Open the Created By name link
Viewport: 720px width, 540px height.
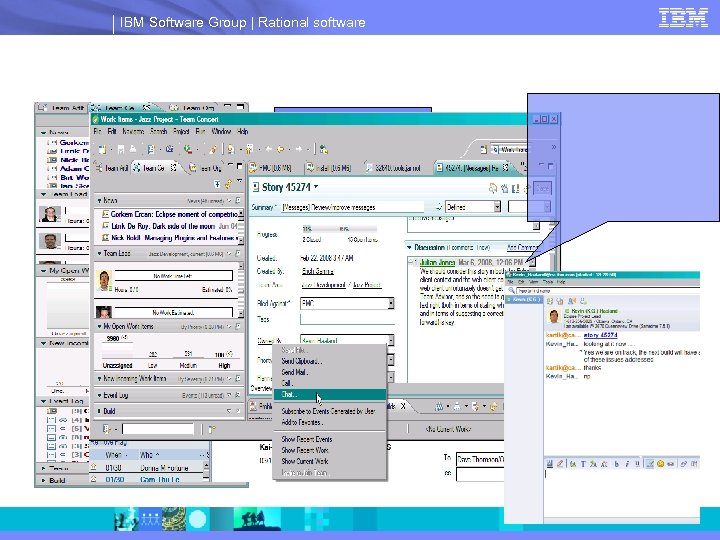pyautogui.click(x=318, y=271)
